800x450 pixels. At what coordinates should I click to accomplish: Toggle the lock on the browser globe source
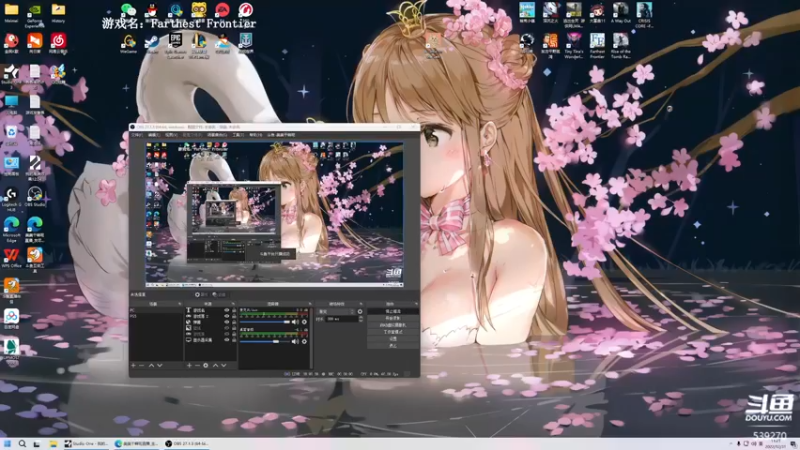(234, 322)
